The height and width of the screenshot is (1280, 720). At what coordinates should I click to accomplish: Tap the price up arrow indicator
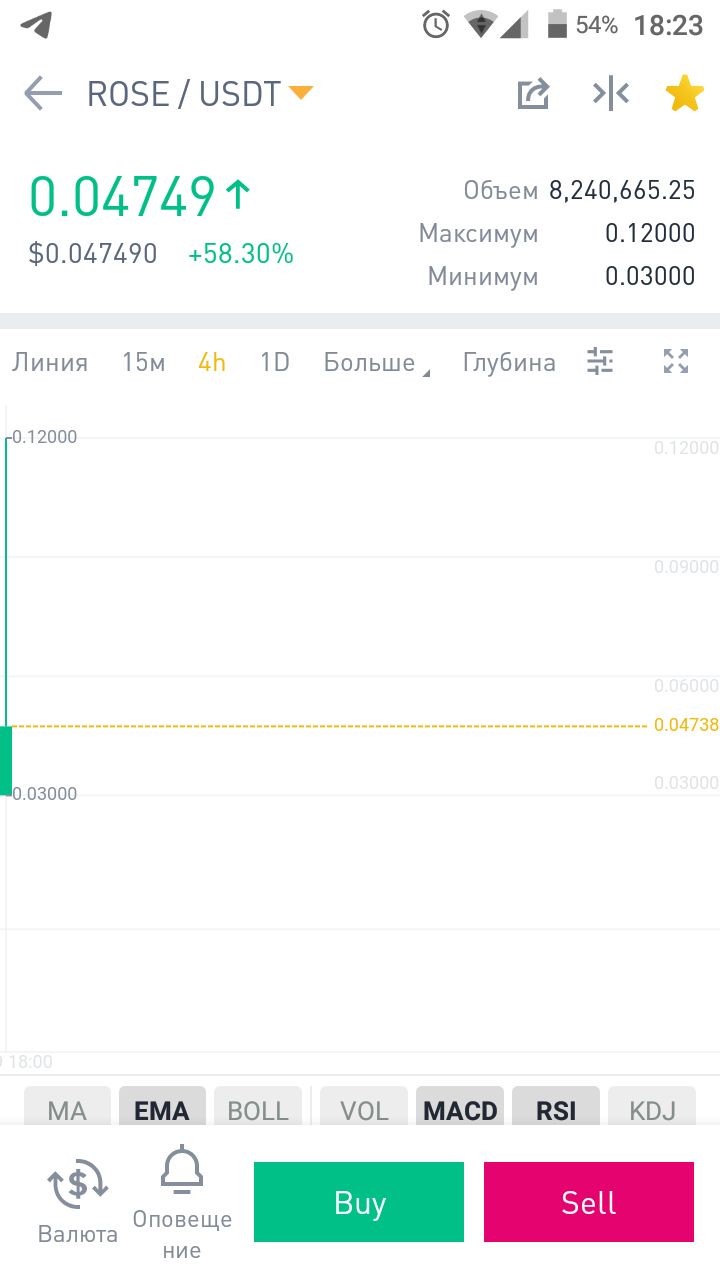(x=238, y=194)
